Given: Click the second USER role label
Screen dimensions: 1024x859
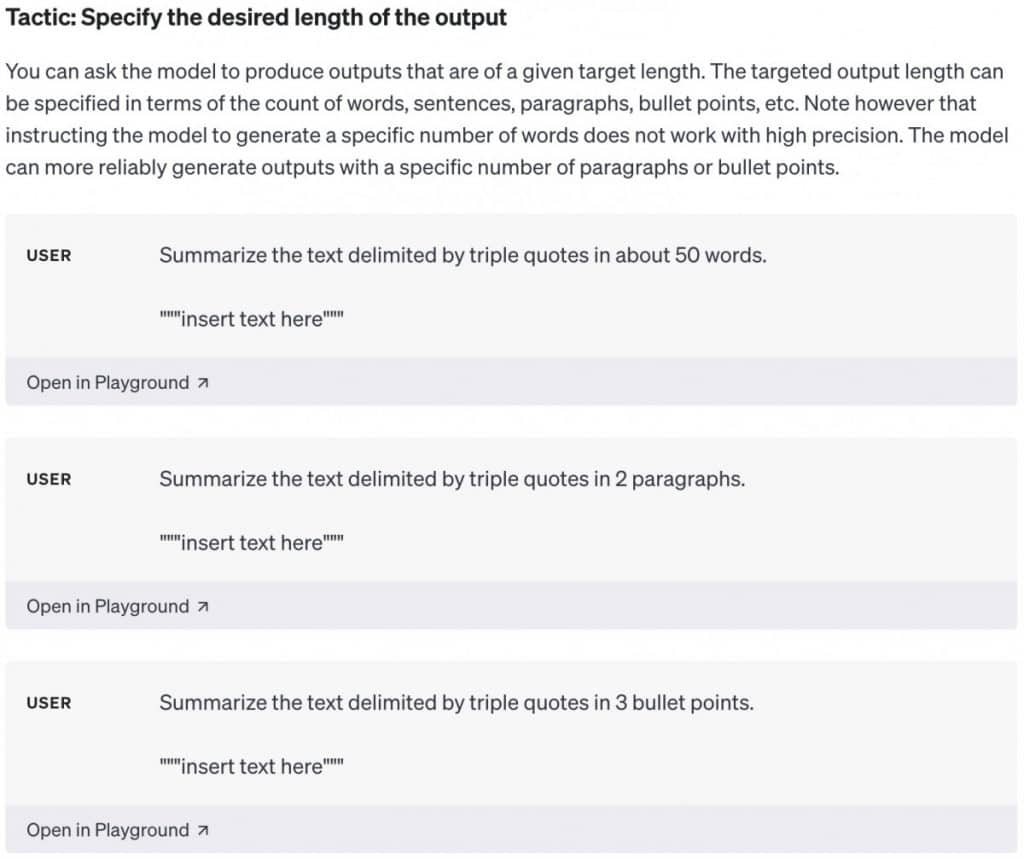Looking at the screenshot, I should [49, 479].
